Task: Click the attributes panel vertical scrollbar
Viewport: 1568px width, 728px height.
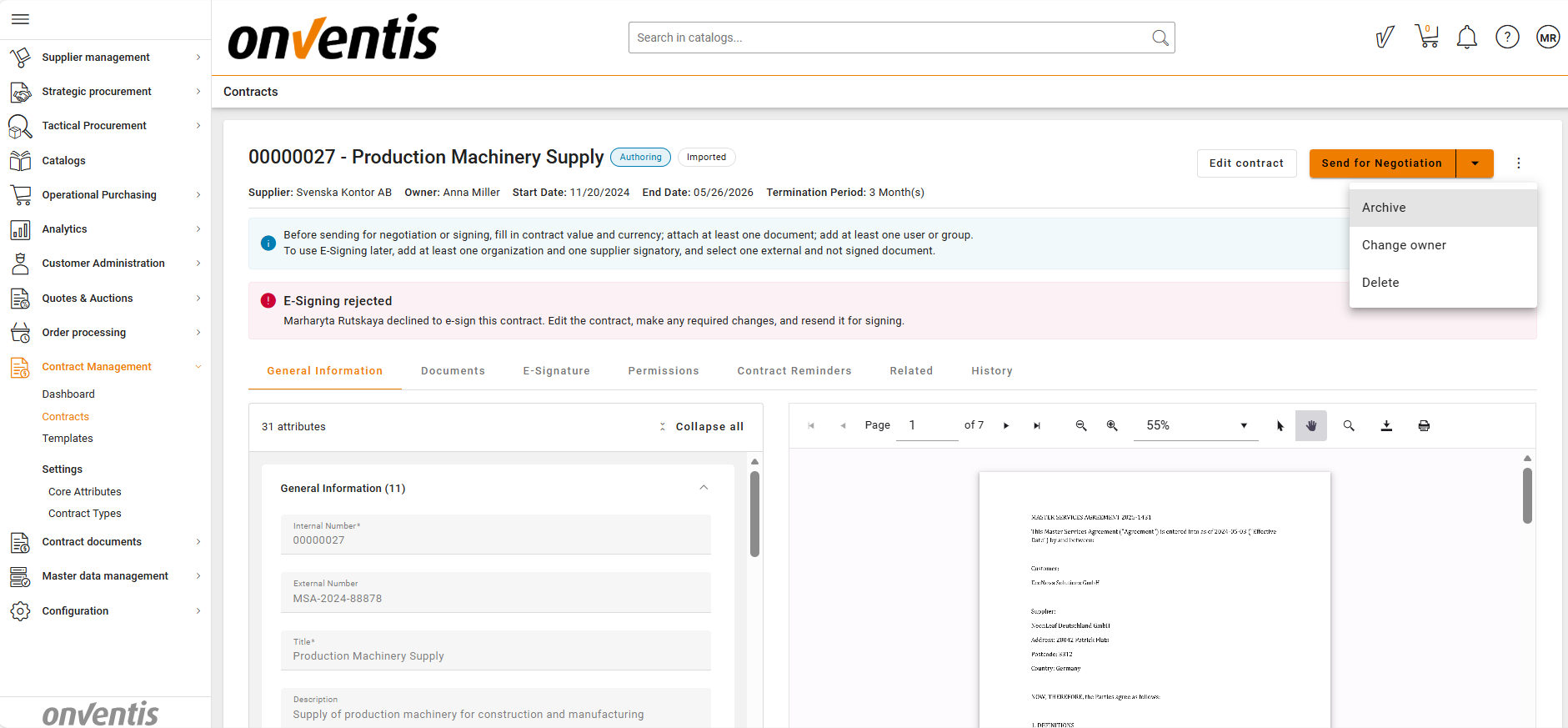Action: pyautogui.click(x=754, y=514)
